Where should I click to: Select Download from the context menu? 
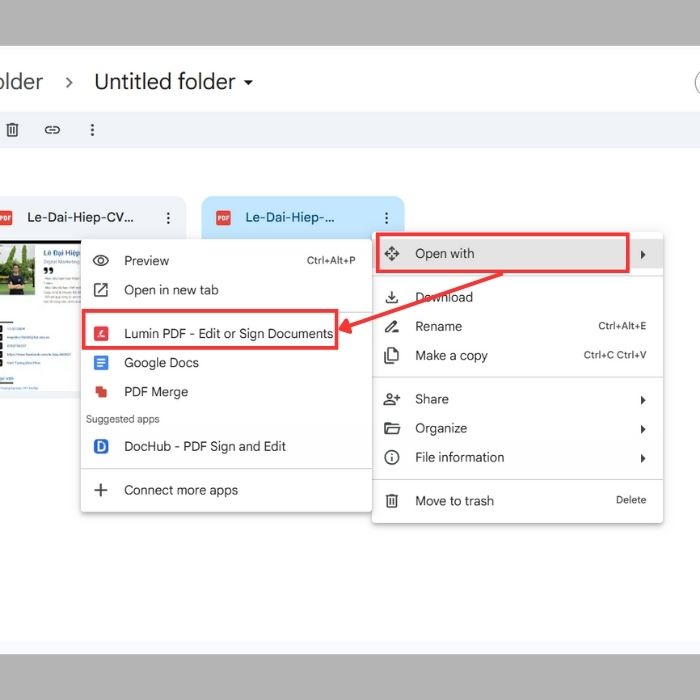coord(518,297)
